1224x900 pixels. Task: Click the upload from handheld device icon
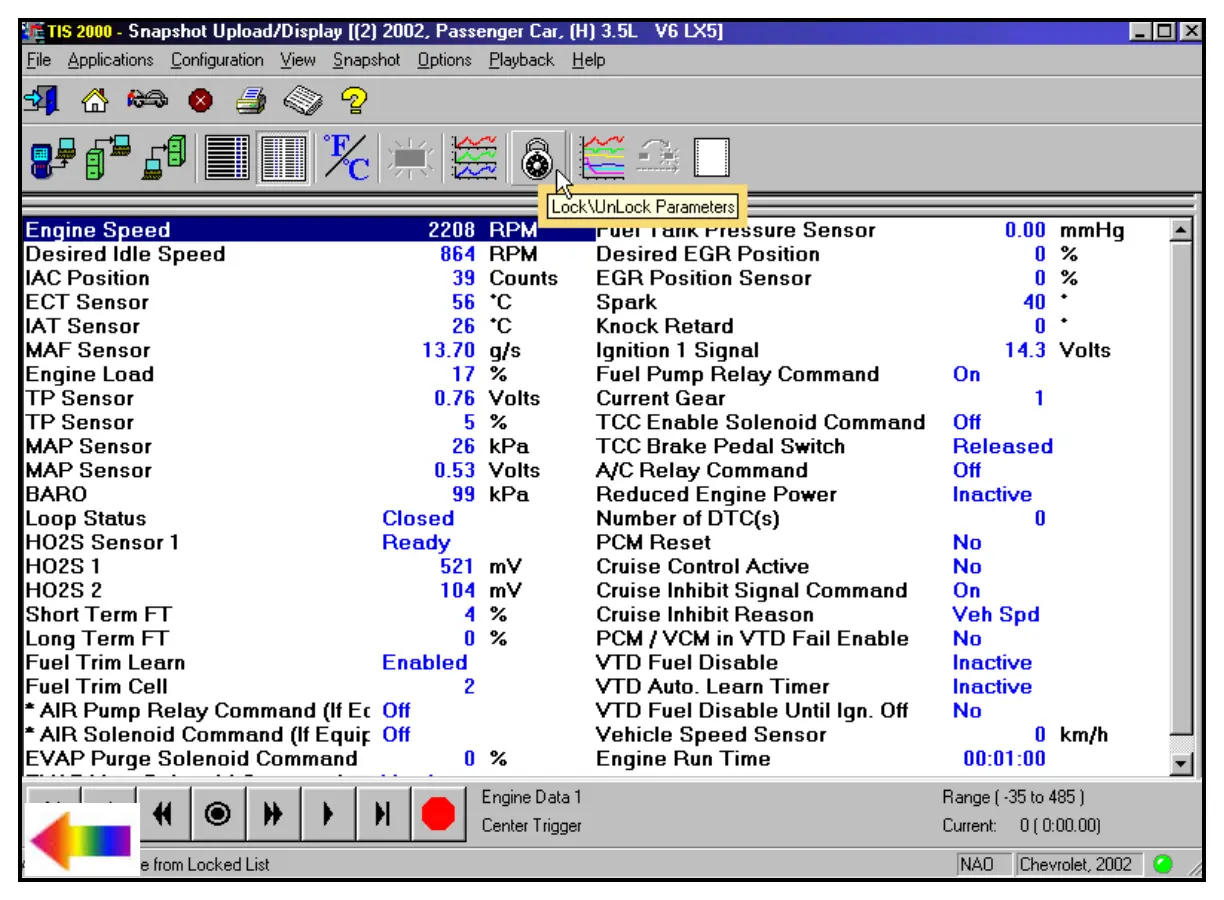pos(52,158)
